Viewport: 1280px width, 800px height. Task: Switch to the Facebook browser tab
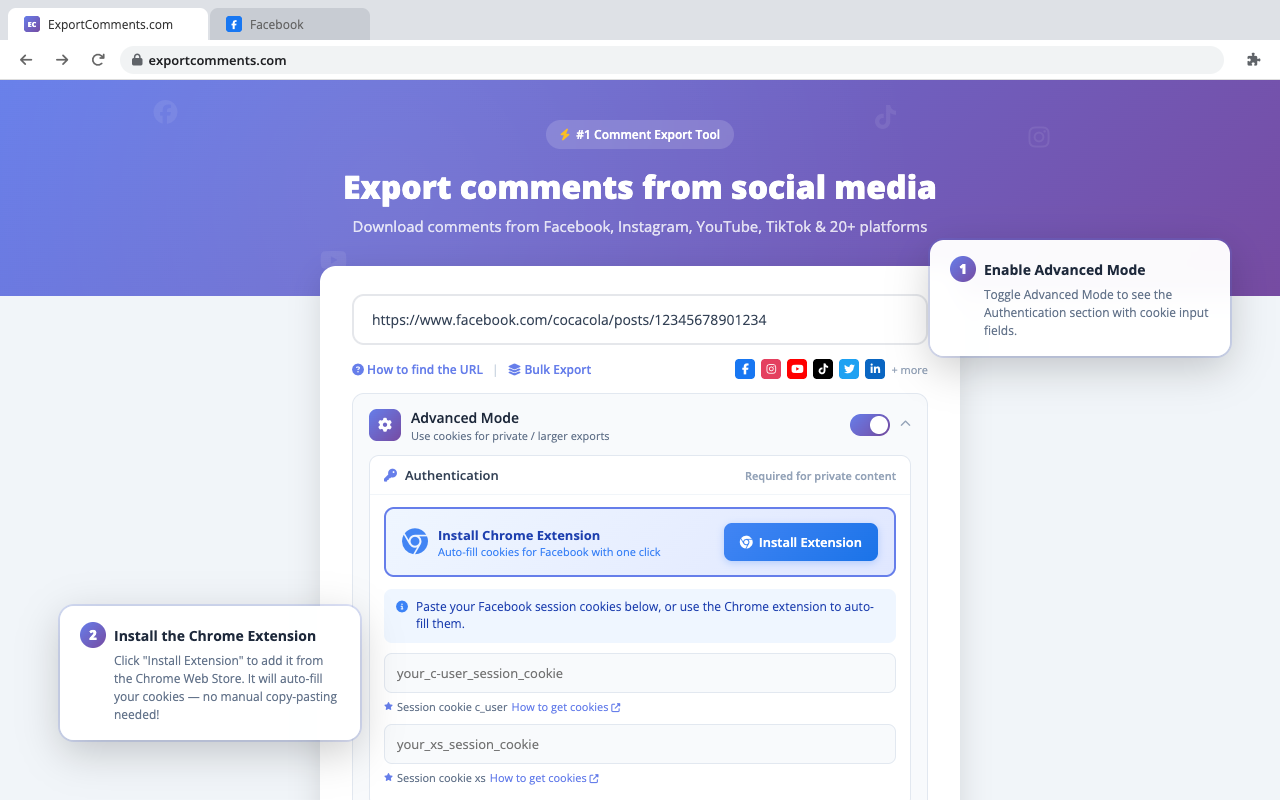pos(289,24)
